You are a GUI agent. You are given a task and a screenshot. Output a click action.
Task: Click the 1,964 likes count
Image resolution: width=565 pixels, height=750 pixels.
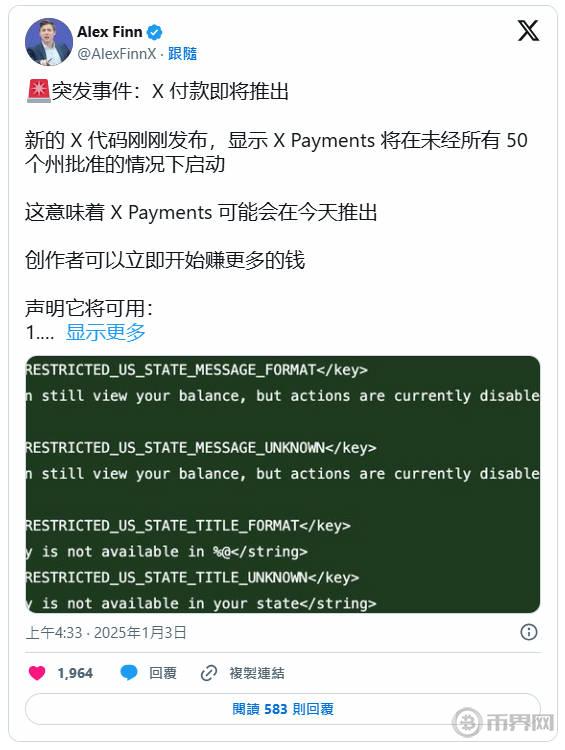tap(75, 673)
